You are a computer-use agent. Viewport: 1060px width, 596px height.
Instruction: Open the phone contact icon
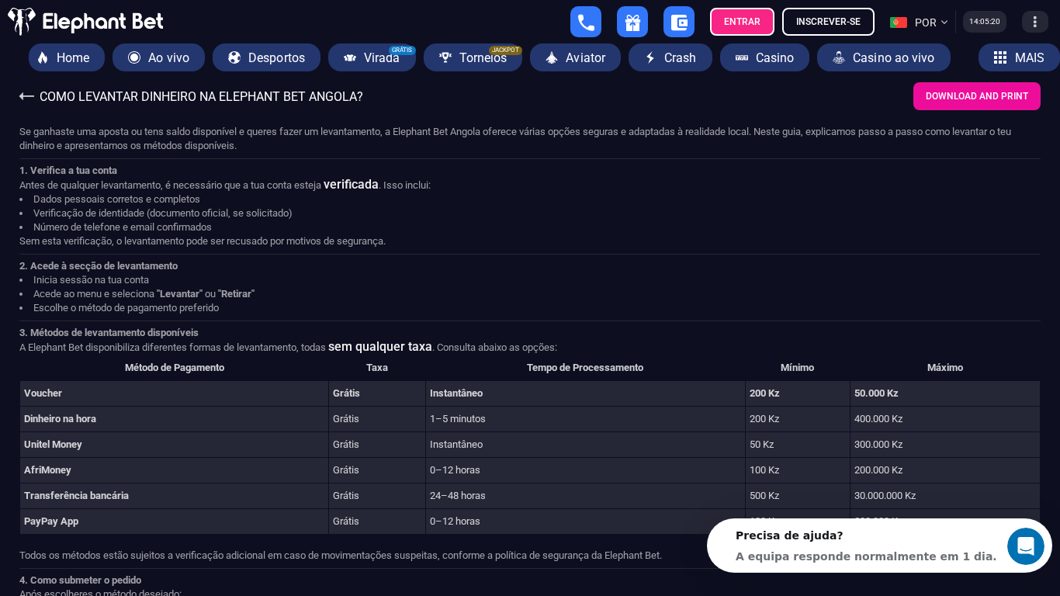tap(585, 22)
